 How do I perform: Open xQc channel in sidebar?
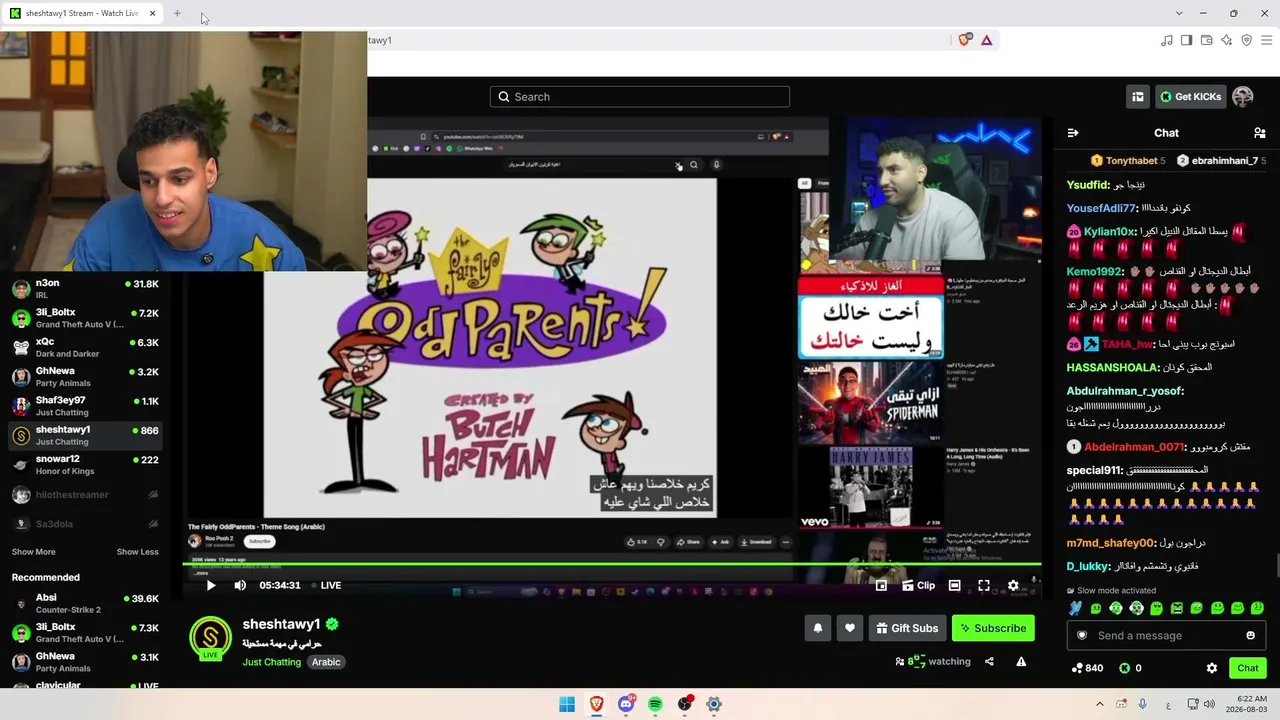coord(85,348)
